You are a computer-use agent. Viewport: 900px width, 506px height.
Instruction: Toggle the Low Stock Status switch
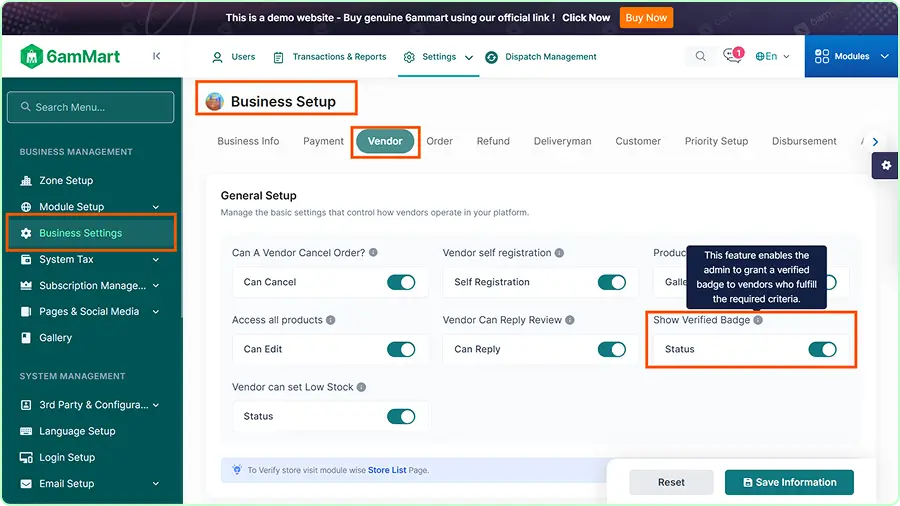coord(401,417)
